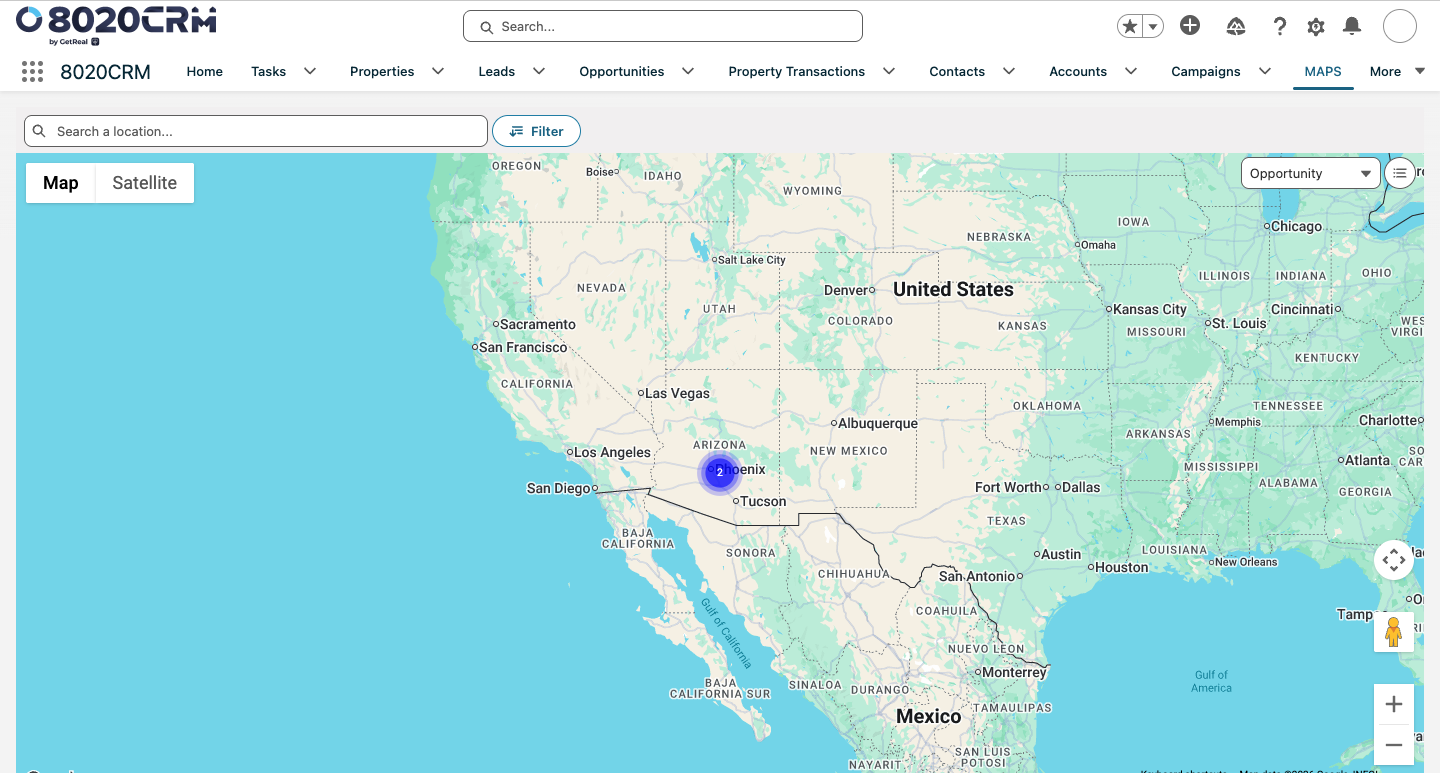Open Favorites star icon

pyautogui.click(x=1130, y=27)
